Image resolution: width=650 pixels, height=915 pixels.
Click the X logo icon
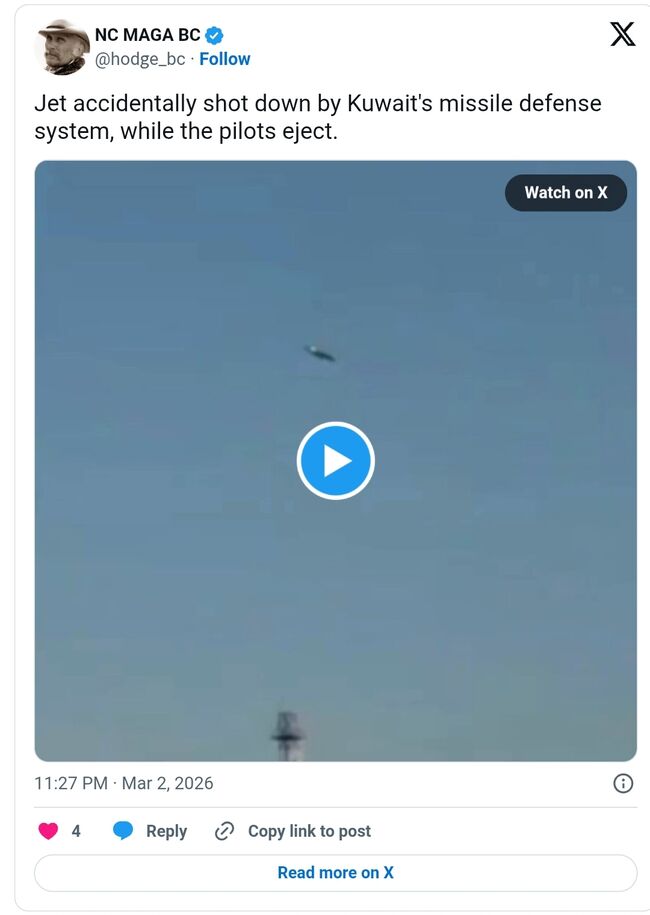pos(622,35)
